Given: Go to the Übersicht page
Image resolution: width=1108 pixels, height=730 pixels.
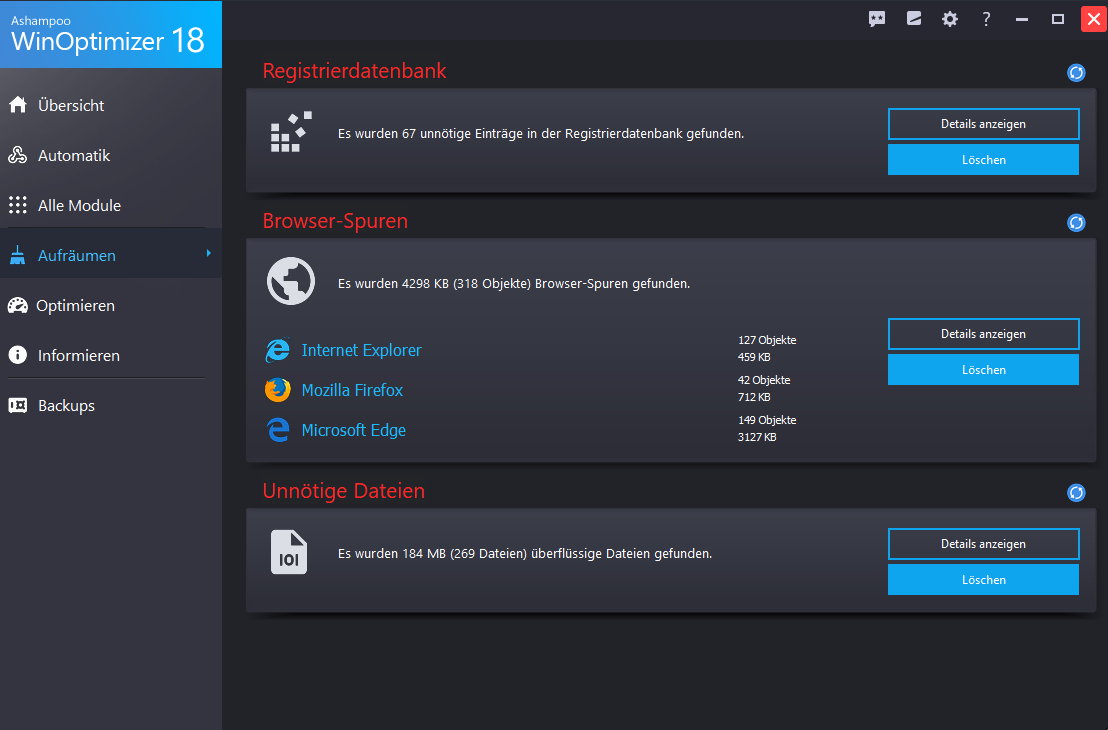Looking at the screenshot, I should click(x=71, y=105).
